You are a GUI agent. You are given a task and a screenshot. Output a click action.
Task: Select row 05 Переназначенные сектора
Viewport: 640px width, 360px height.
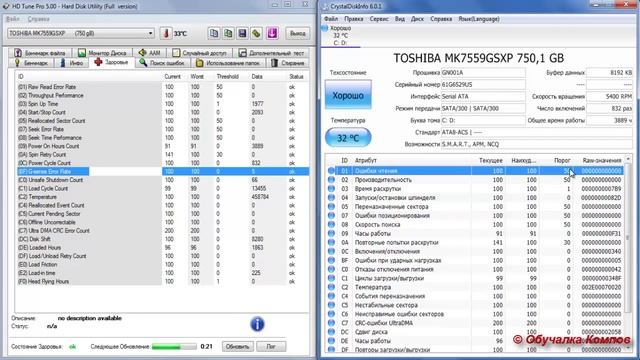[x=475, y=207]
